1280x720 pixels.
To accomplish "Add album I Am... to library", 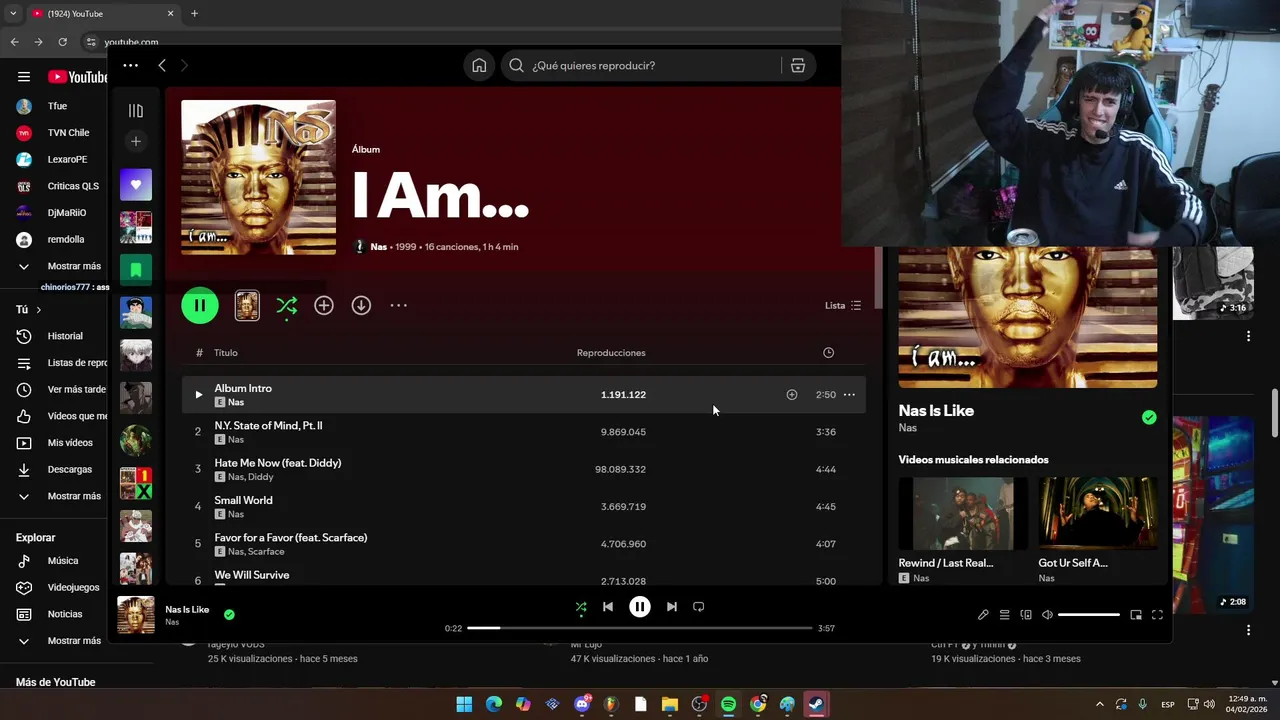I will tap(324, 305).
